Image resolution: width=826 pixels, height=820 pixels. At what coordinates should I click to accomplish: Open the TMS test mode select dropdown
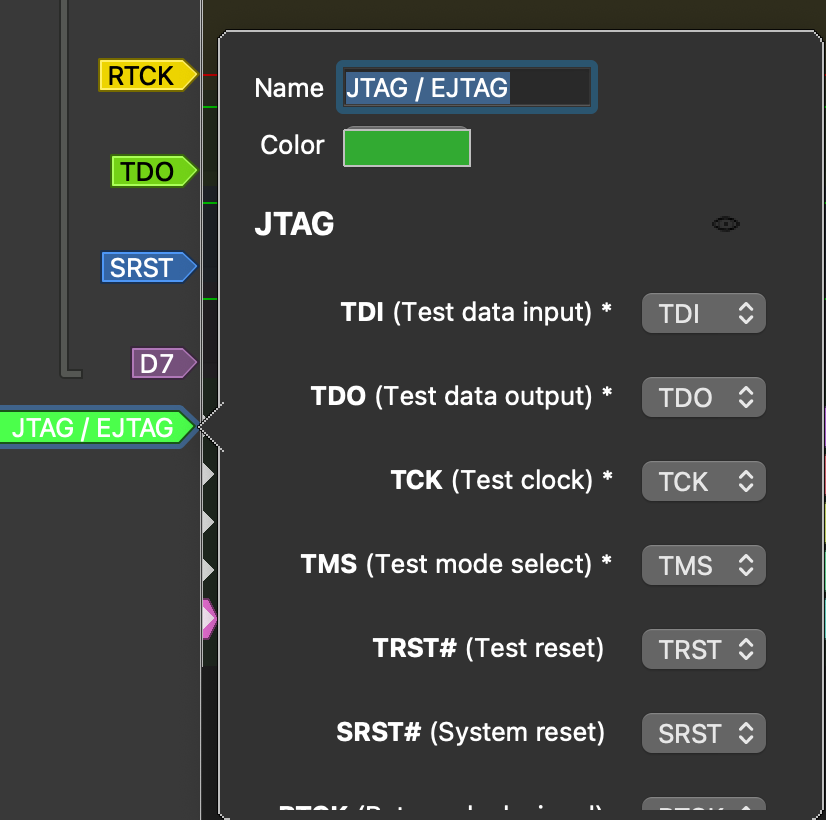point(703,565)
